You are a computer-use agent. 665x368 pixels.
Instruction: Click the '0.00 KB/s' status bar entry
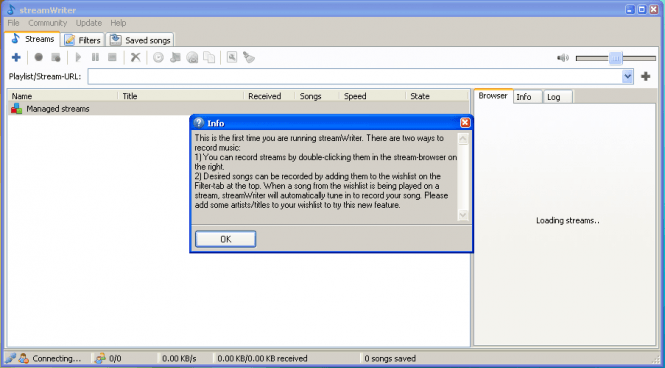click(179, 359)
